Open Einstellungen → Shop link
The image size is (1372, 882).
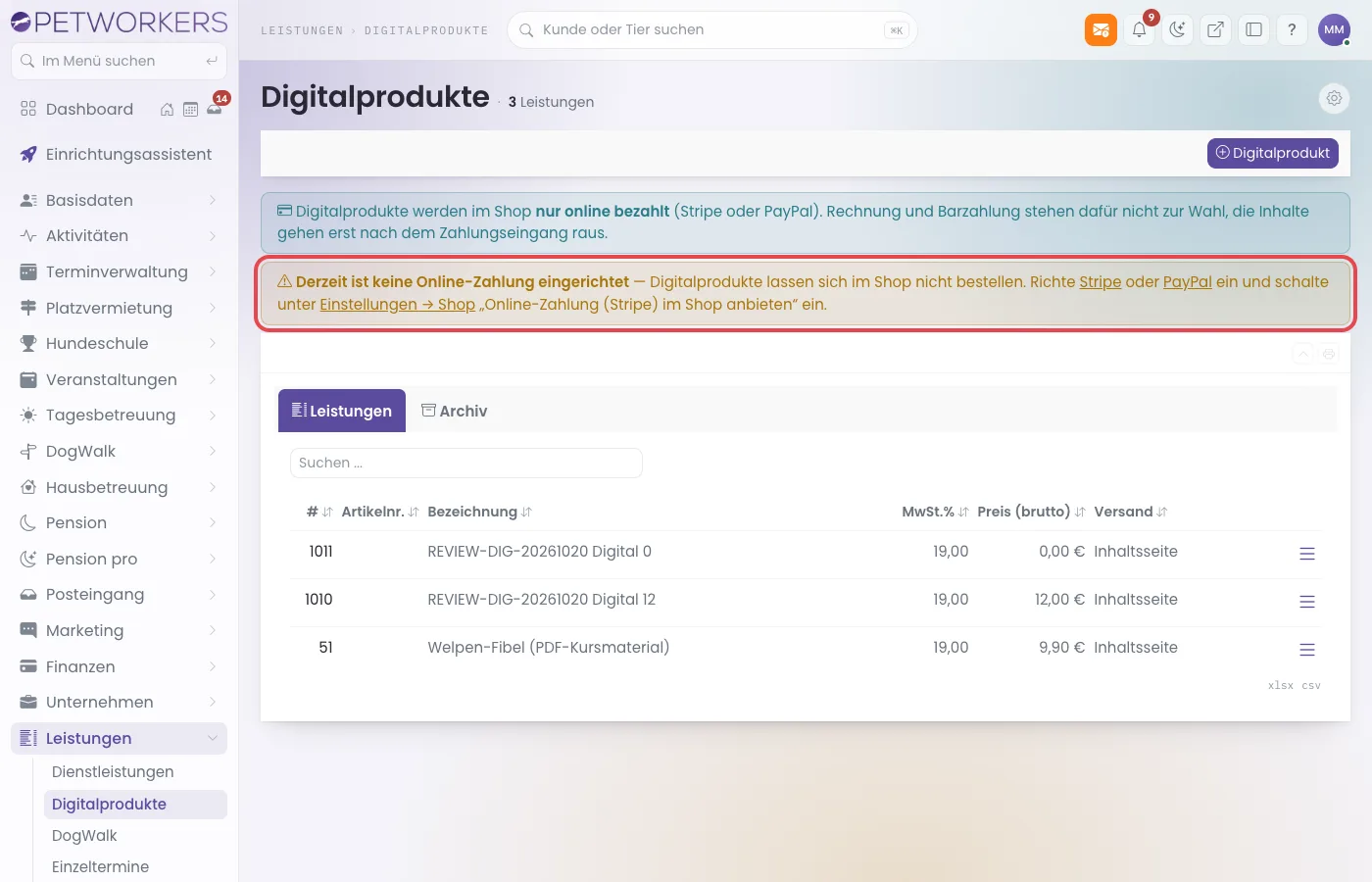397,304
